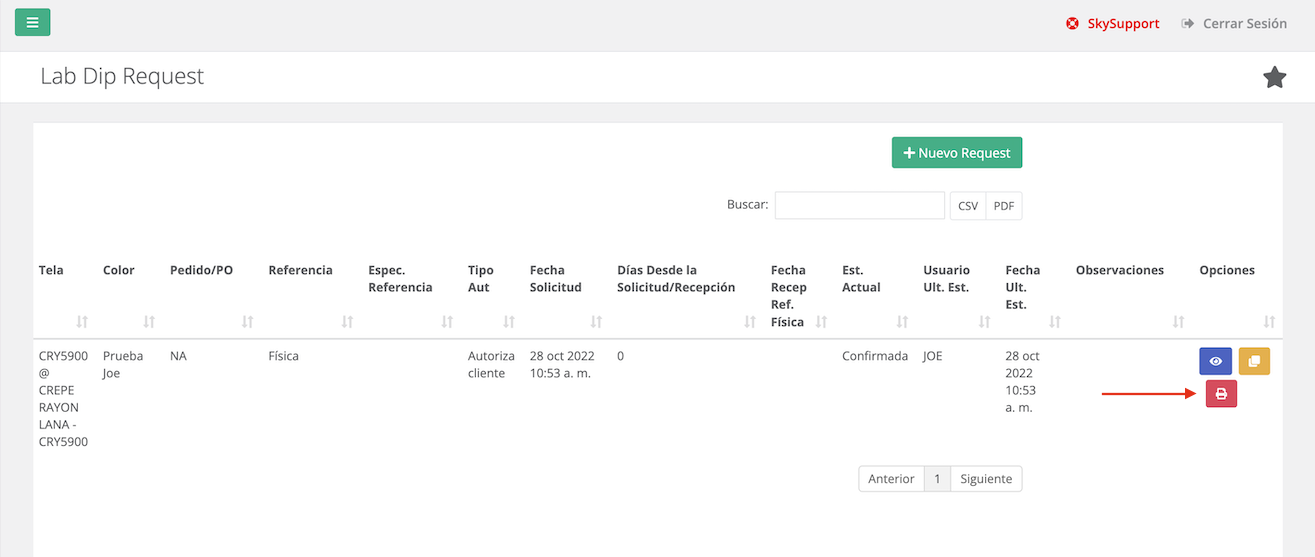The width and height of the screenshot is (1315, 557).
Task: Open the hamburger menu button
Action: click(32, 22)
